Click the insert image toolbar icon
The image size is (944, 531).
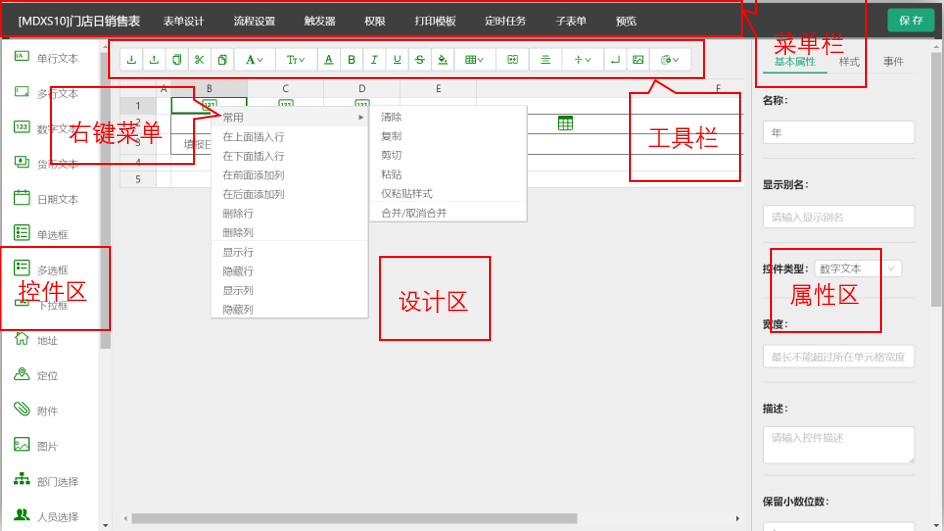click(x=637, y=60)
